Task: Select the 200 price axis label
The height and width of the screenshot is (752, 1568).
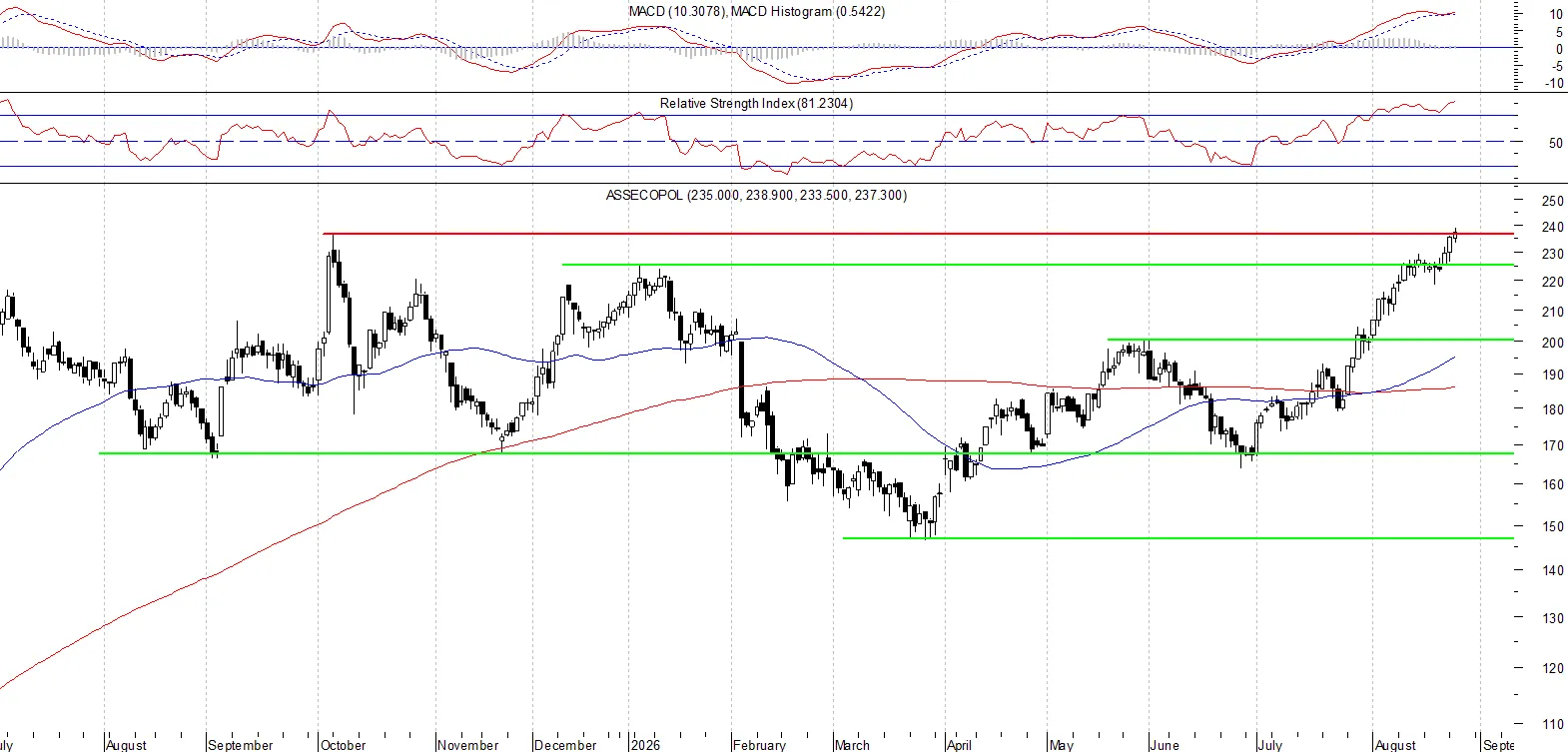Action: (x=1553, y=343)
